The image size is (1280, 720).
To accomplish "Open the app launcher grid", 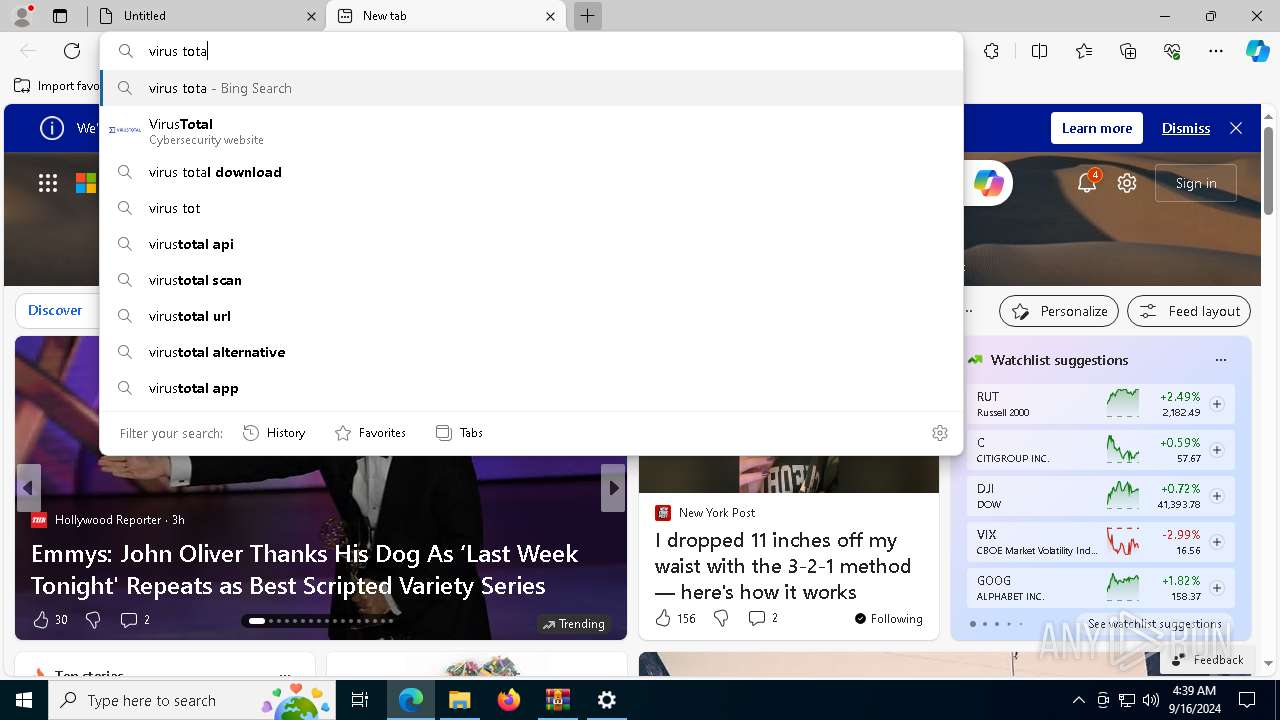I will coord(48,183).
